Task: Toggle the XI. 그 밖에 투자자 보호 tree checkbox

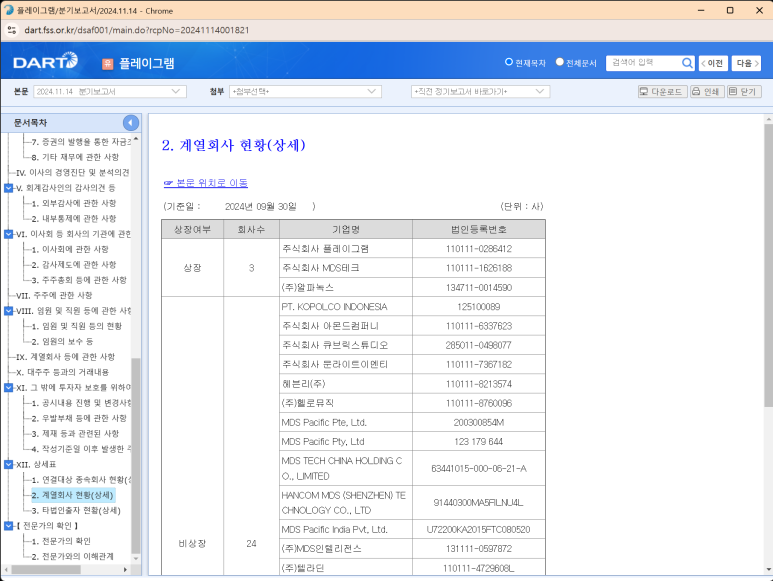Action: click(x=8, y=388)
